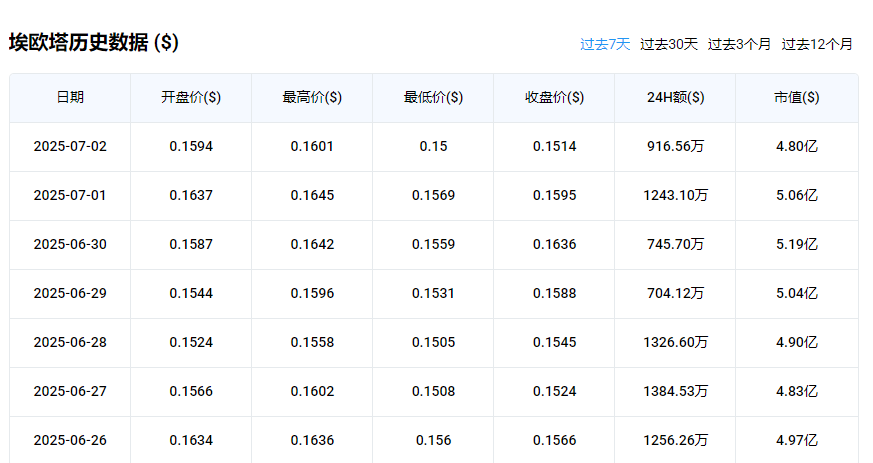Select the 过去7天 time range tab
This screenshot has width=873, height=463.
pos(605,44)
